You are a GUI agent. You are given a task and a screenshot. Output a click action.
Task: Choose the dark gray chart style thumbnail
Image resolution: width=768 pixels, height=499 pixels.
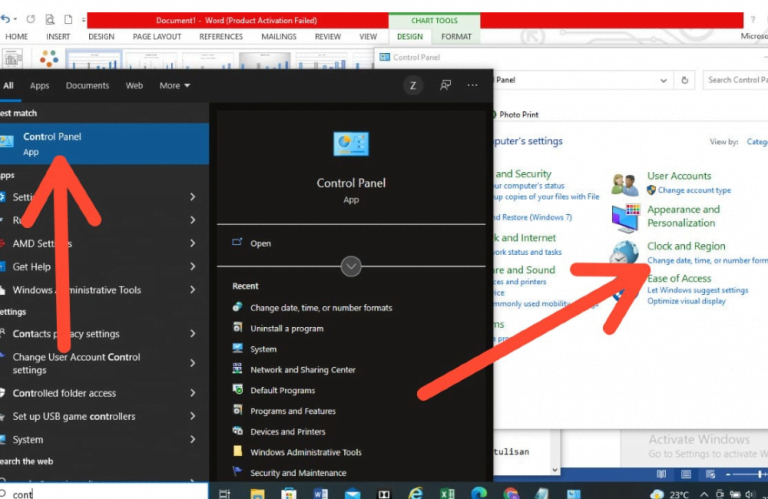coord(265,61)
